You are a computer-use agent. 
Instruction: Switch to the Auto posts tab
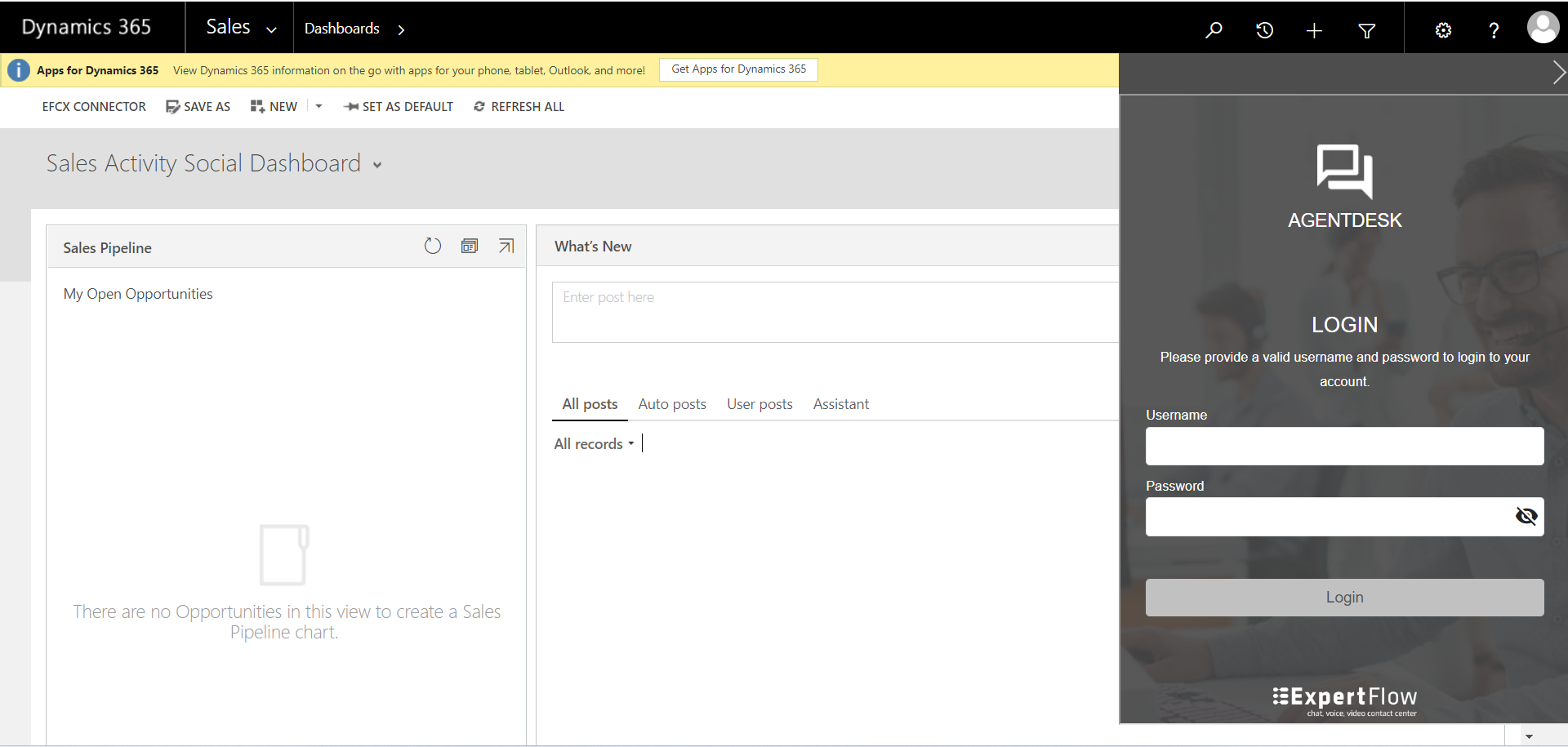point(671,404)
